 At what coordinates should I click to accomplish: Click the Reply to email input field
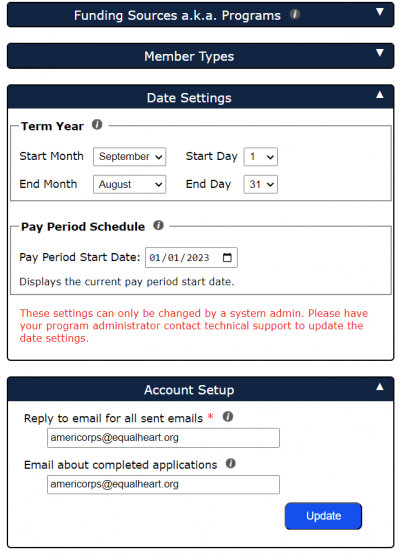(163, 437)
